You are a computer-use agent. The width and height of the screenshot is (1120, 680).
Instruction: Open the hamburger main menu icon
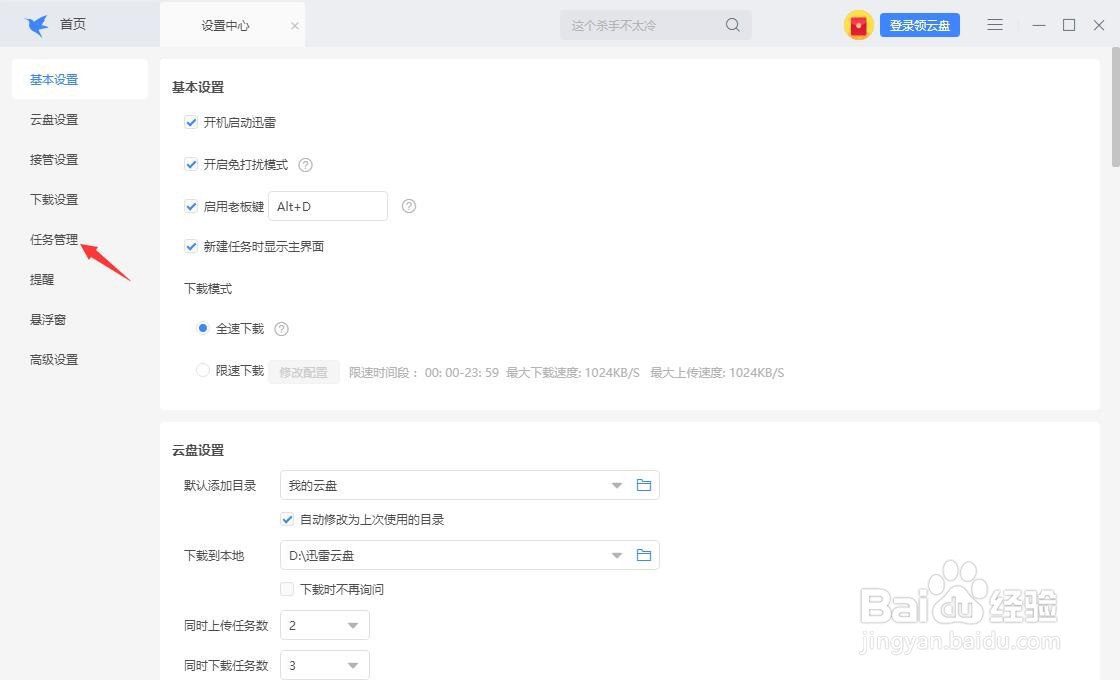995,25
